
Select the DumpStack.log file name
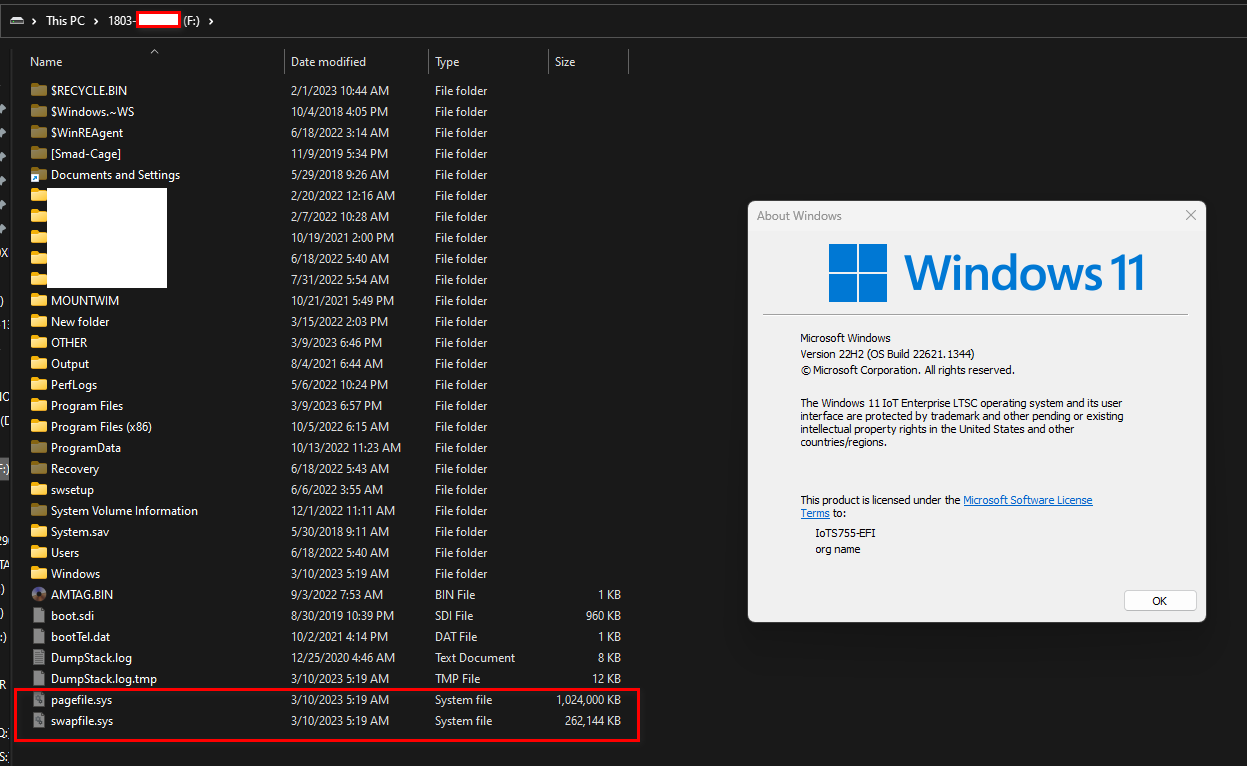(x=91, y=657)
